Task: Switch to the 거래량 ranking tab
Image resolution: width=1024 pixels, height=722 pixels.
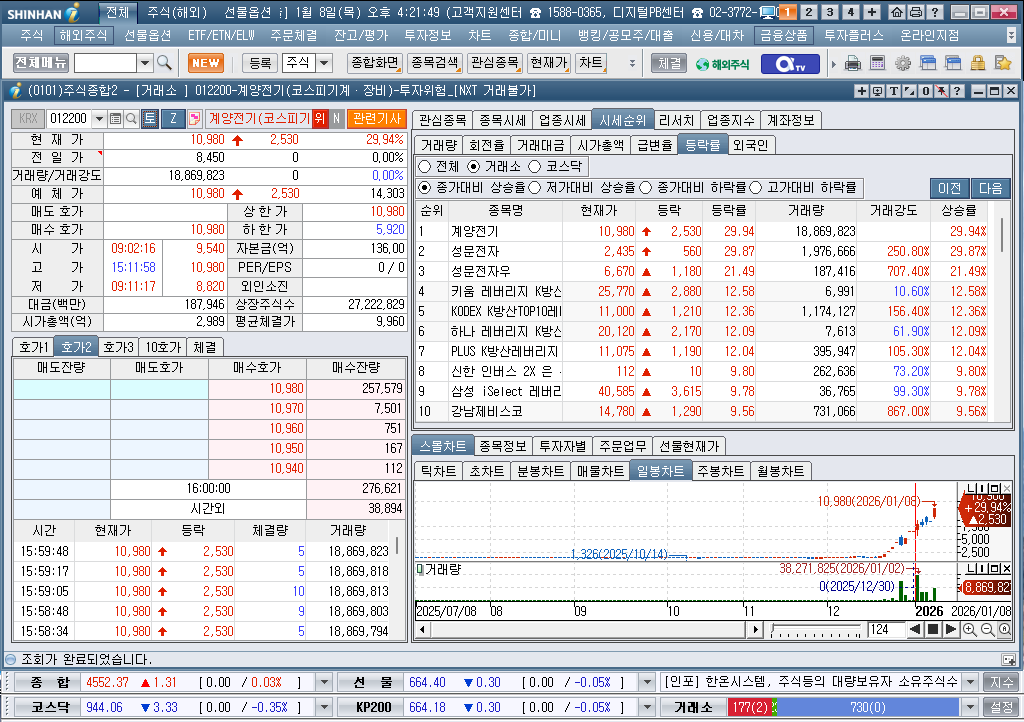Action: (x=439, y=145)
